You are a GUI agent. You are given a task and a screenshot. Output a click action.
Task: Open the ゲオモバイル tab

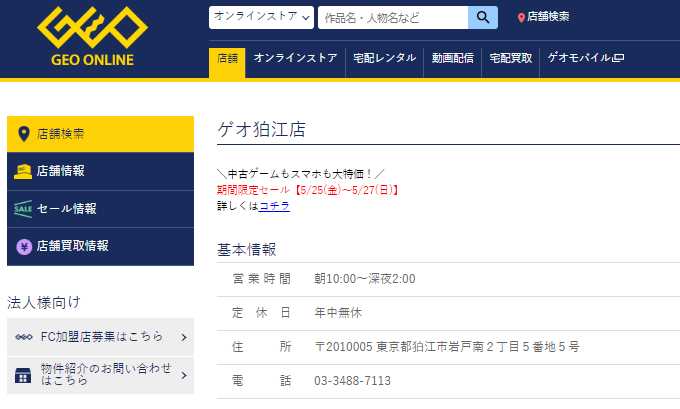[x=585, y=58]
